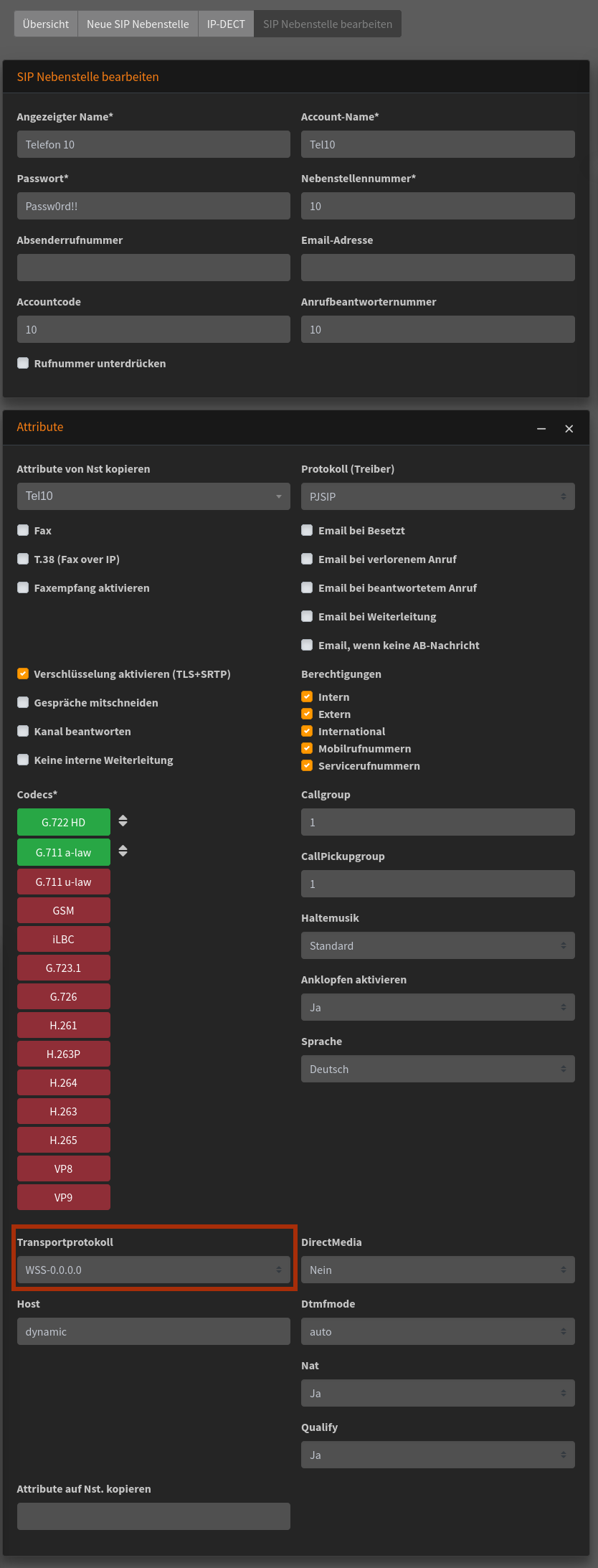The width and height of the screenshot is (598, 1568).
Task: Open the Transportprotokoll dropdown
Action: (153, 1270)
